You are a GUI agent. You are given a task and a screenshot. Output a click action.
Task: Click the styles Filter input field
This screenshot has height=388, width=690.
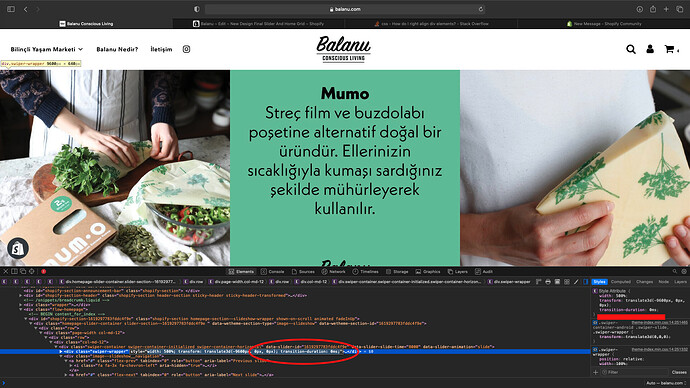click(x=634, y=372)
